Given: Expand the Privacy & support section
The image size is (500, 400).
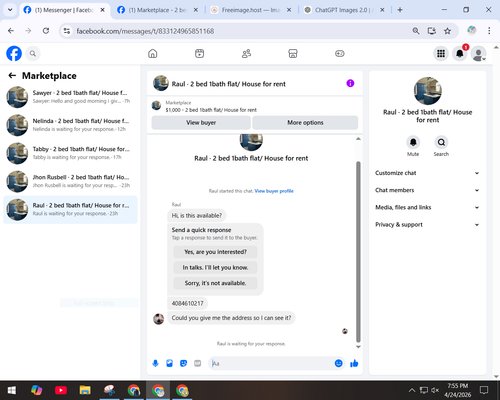Looking at the screenshot, I should 427,225.
